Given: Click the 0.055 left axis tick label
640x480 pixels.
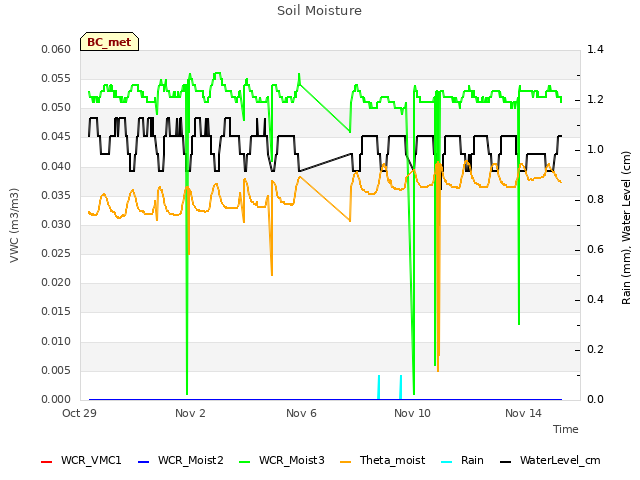Looking at the screenshot, I should [x=56, y=78].
